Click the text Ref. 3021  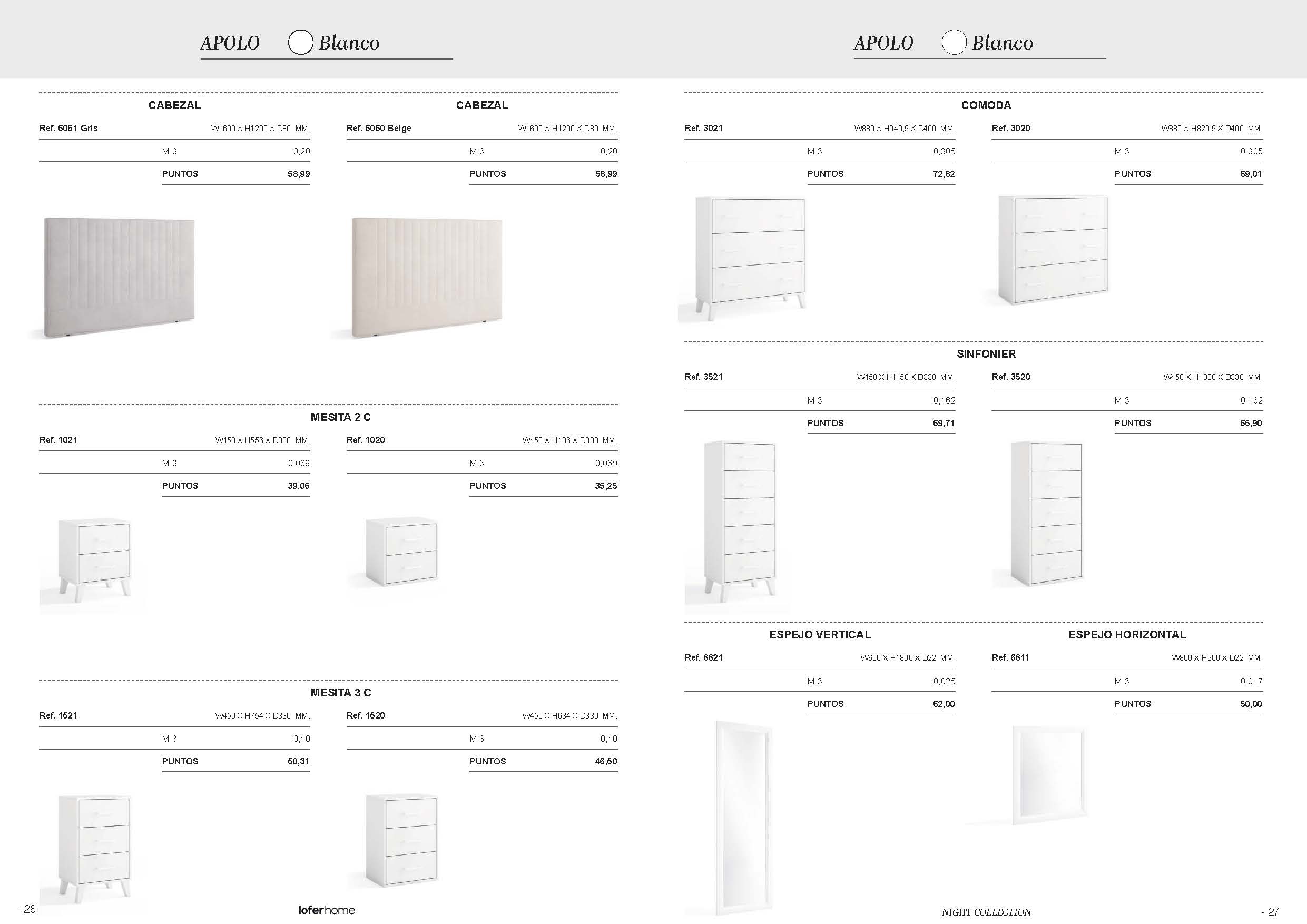pos(704,128)
